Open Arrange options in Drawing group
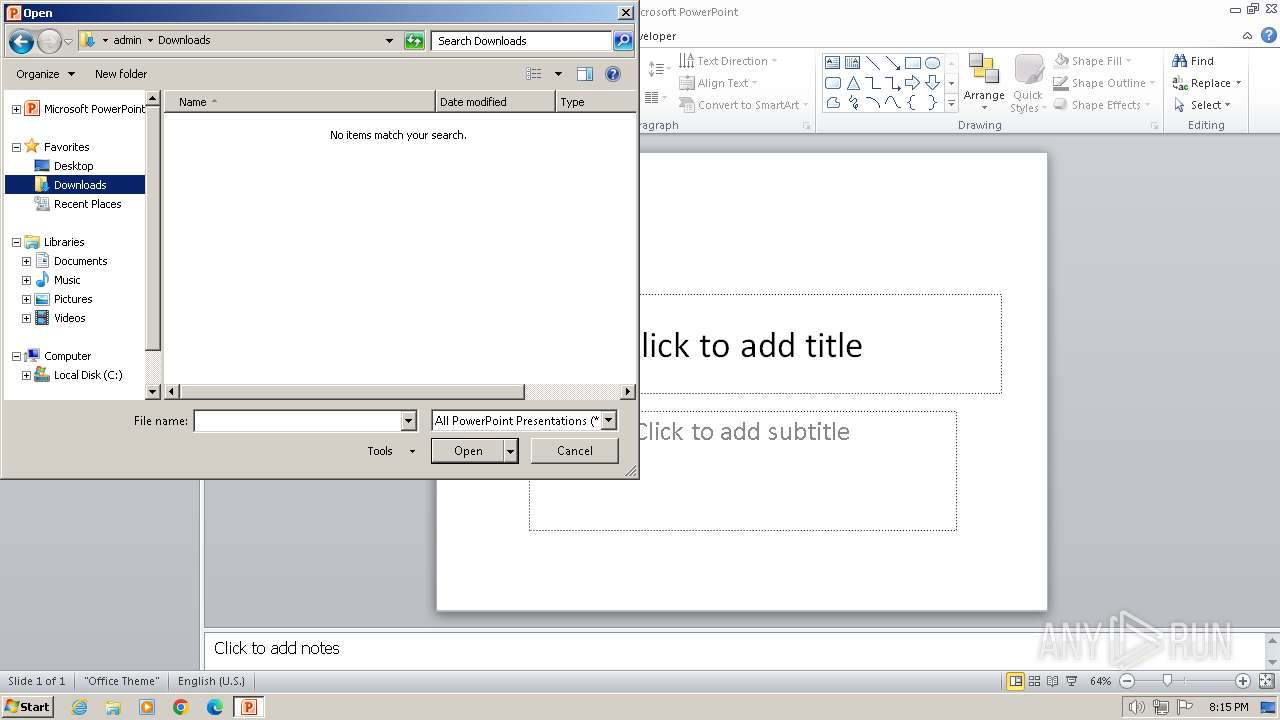This screenshot has width=1280, height=720. point(984,83)
